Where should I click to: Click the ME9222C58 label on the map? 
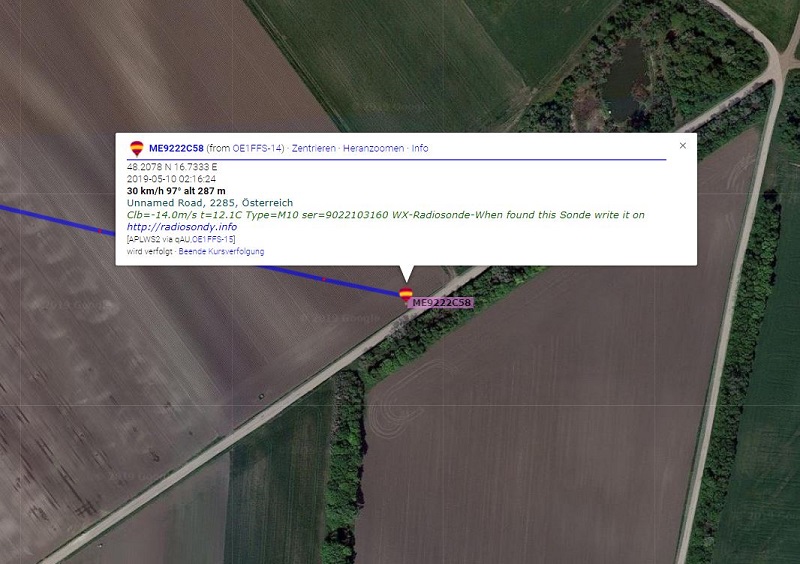click(441, 303)
